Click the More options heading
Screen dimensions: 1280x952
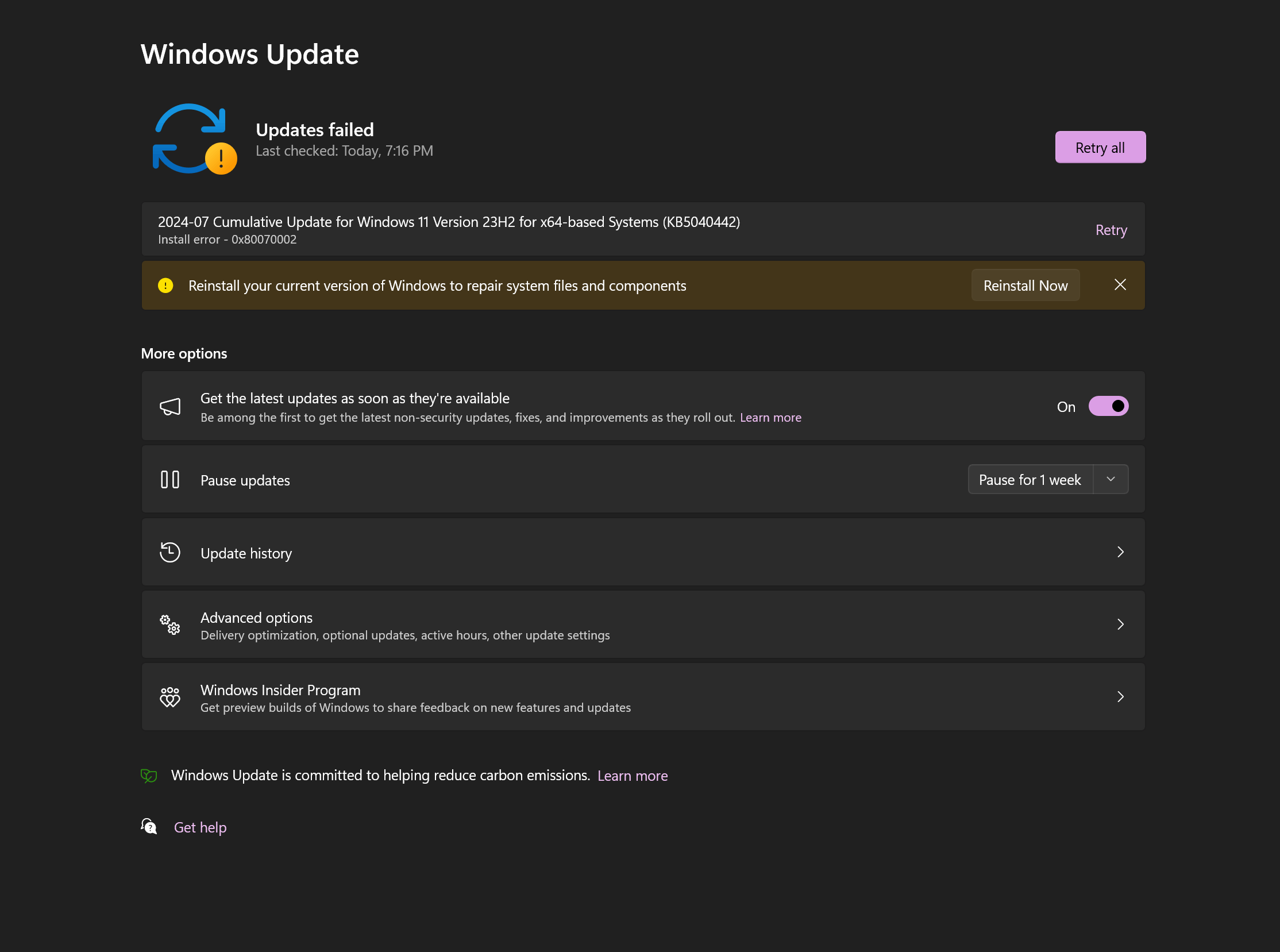point(184,353)
